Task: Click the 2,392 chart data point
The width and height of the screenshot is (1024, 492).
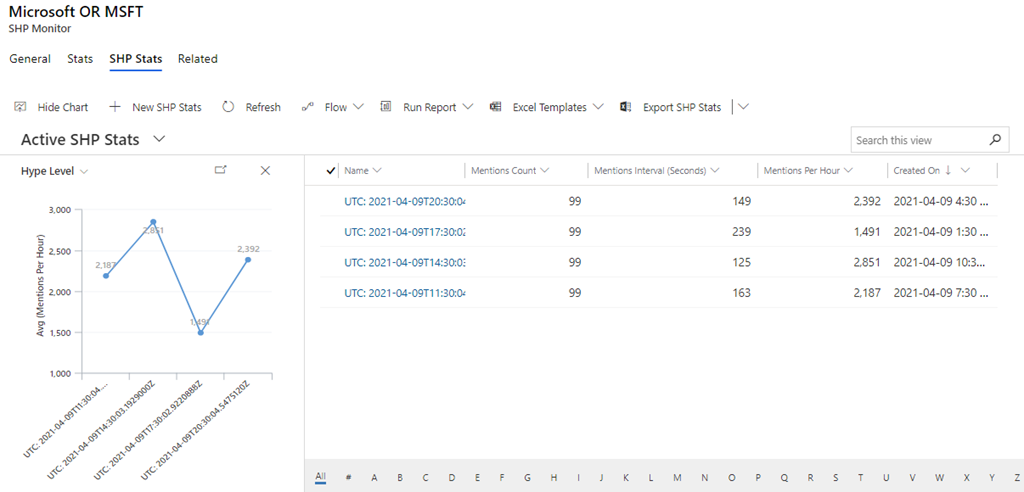Action: coord(248,259)
